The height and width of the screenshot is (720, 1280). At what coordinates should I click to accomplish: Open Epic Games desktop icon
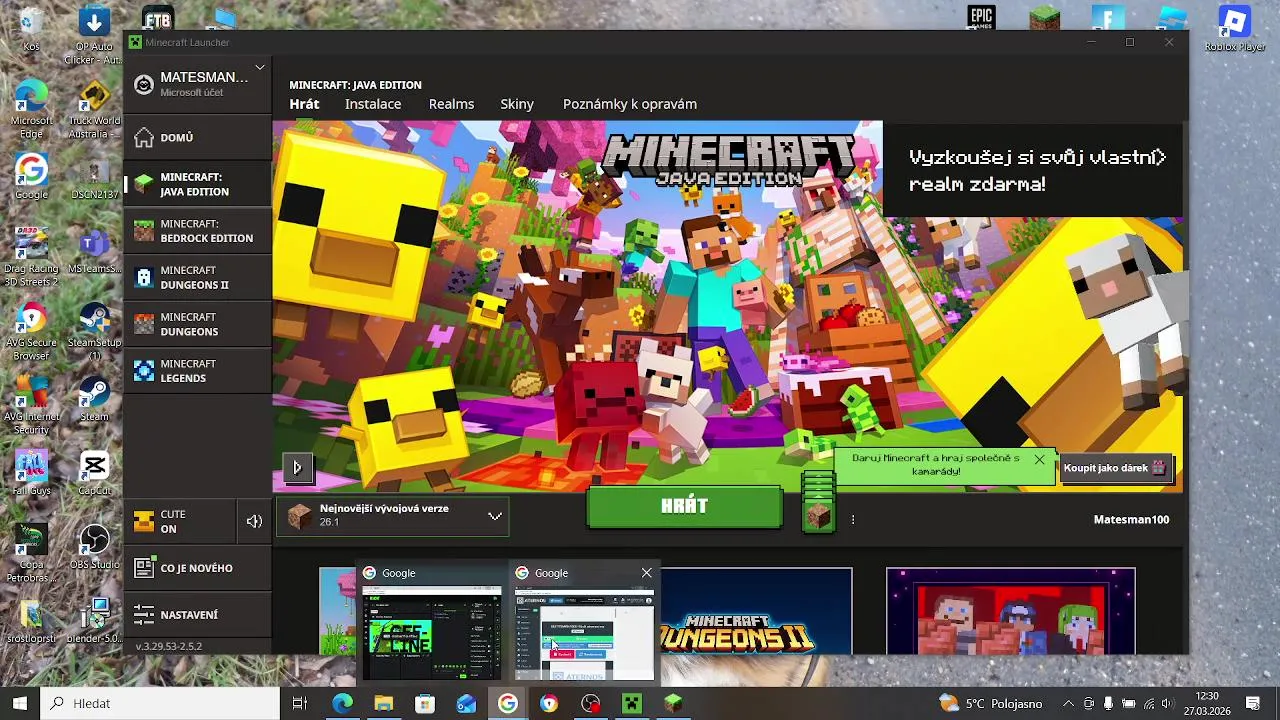click(x=981, y=17)
